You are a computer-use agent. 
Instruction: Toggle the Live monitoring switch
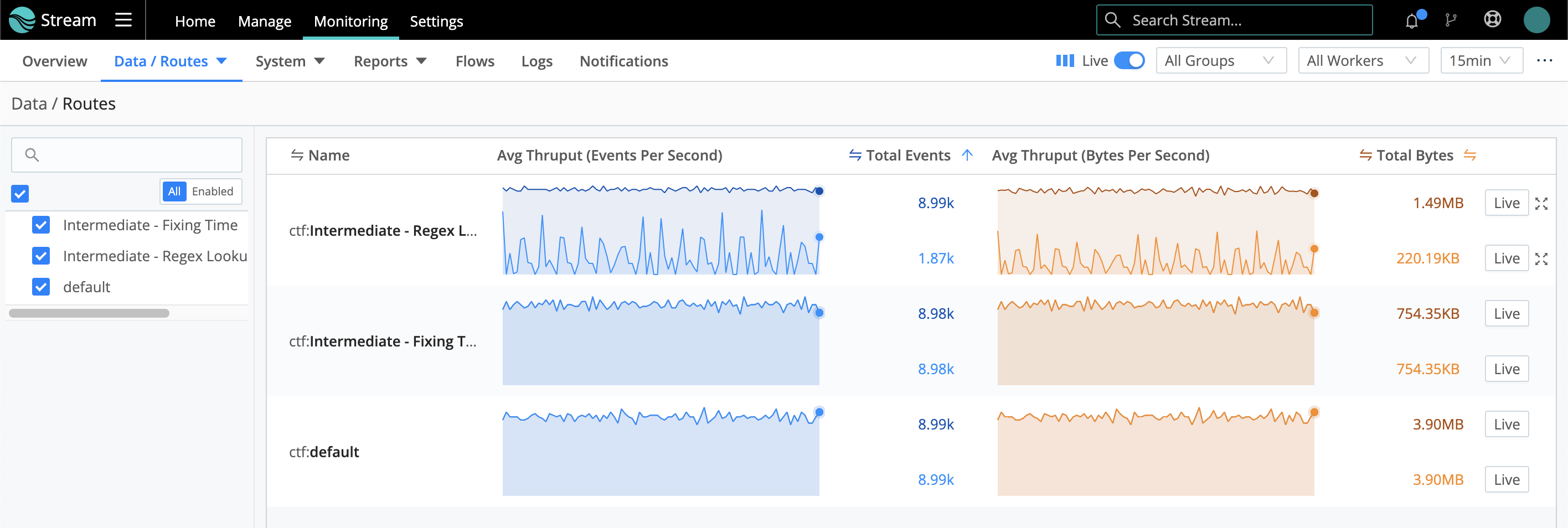[1128, 61]
